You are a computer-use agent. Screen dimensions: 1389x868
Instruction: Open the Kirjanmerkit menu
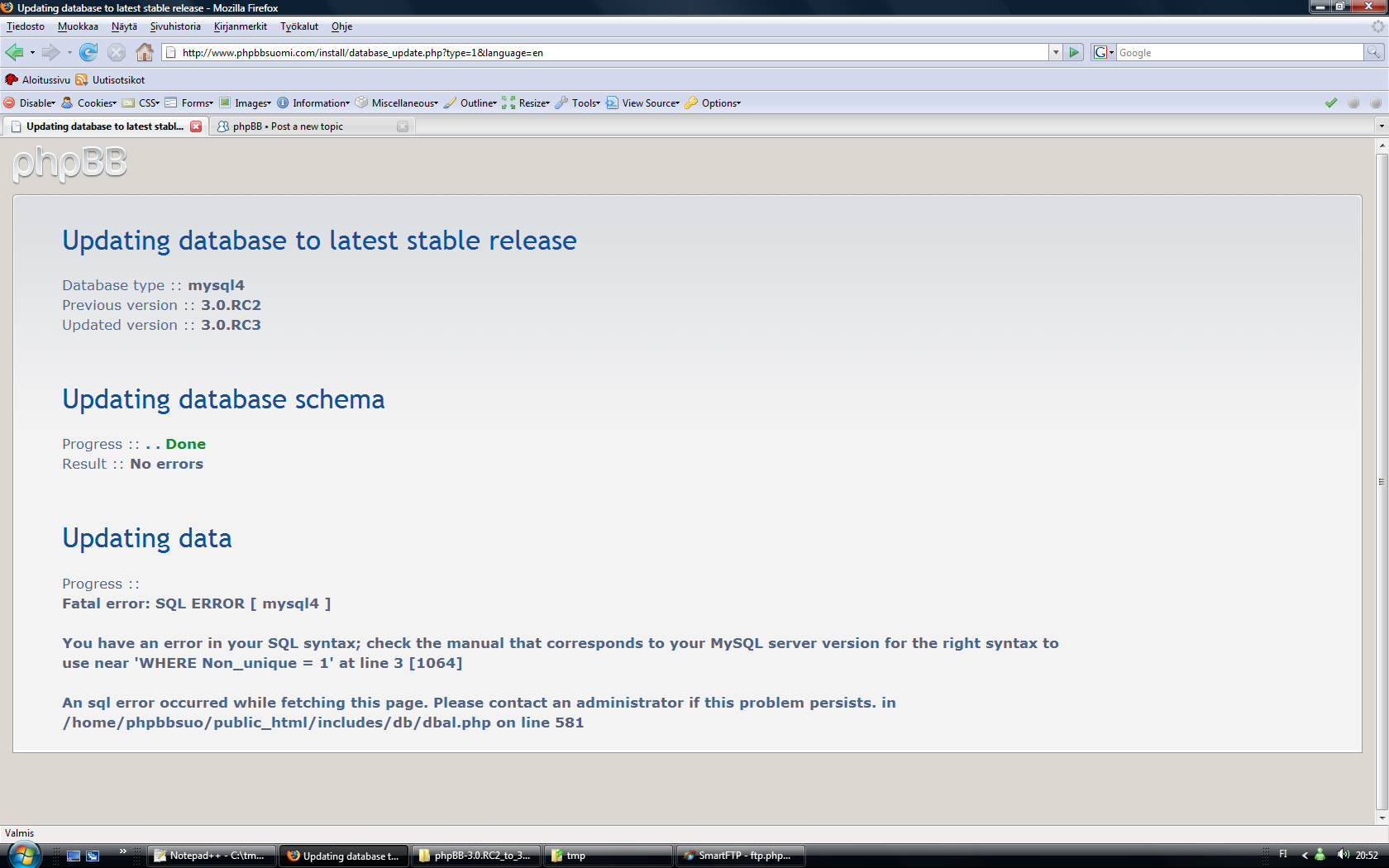pyautogui.click(x=240, y=26)
